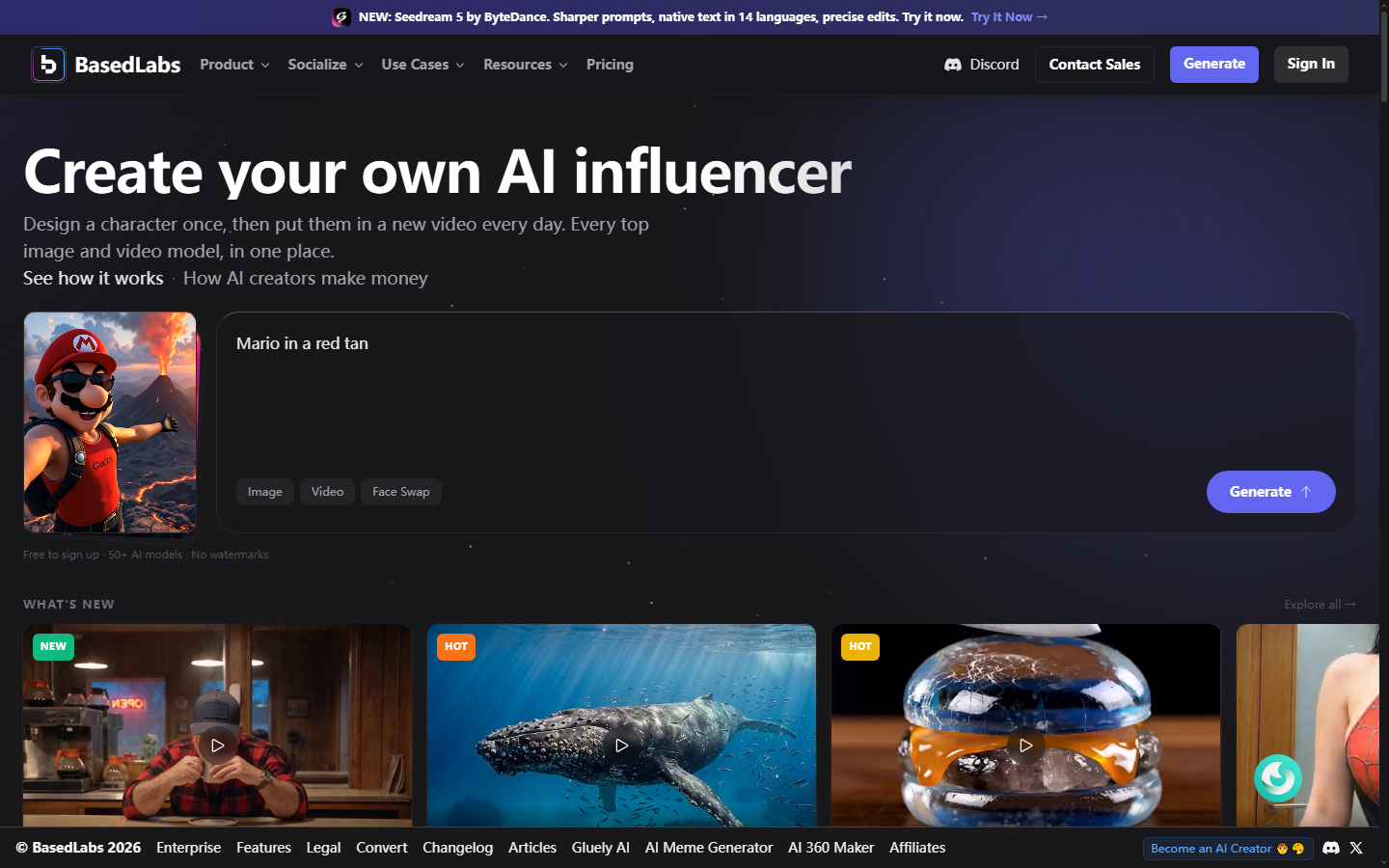
Task: Click the Seedream announcement banner icon
Action: pyautogui.click(x=341, y=17)
